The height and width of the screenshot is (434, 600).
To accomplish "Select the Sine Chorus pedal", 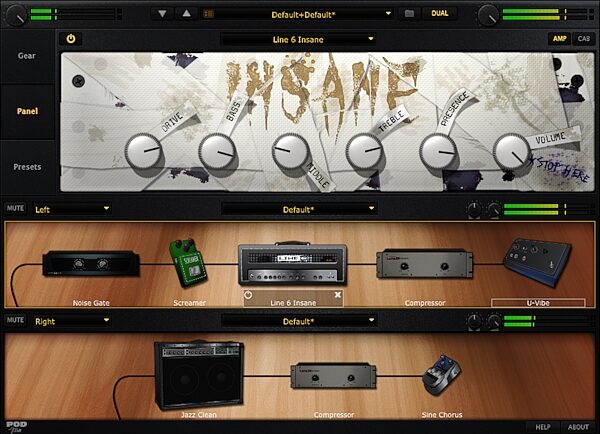I will [442, 375].
